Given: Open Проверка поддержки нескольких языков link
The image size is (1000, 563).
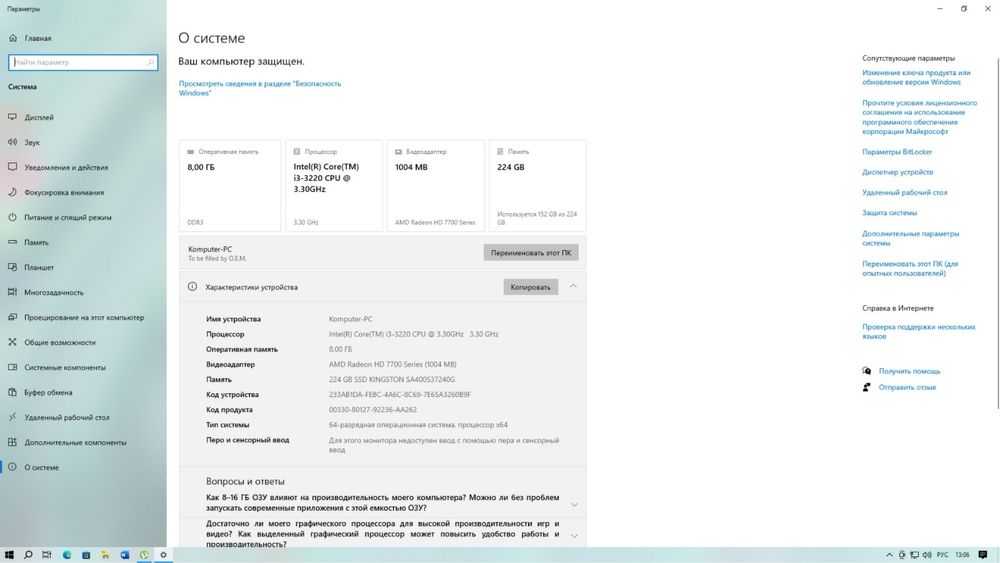Looking at the screenshot, I should click(x=918, y=331).
